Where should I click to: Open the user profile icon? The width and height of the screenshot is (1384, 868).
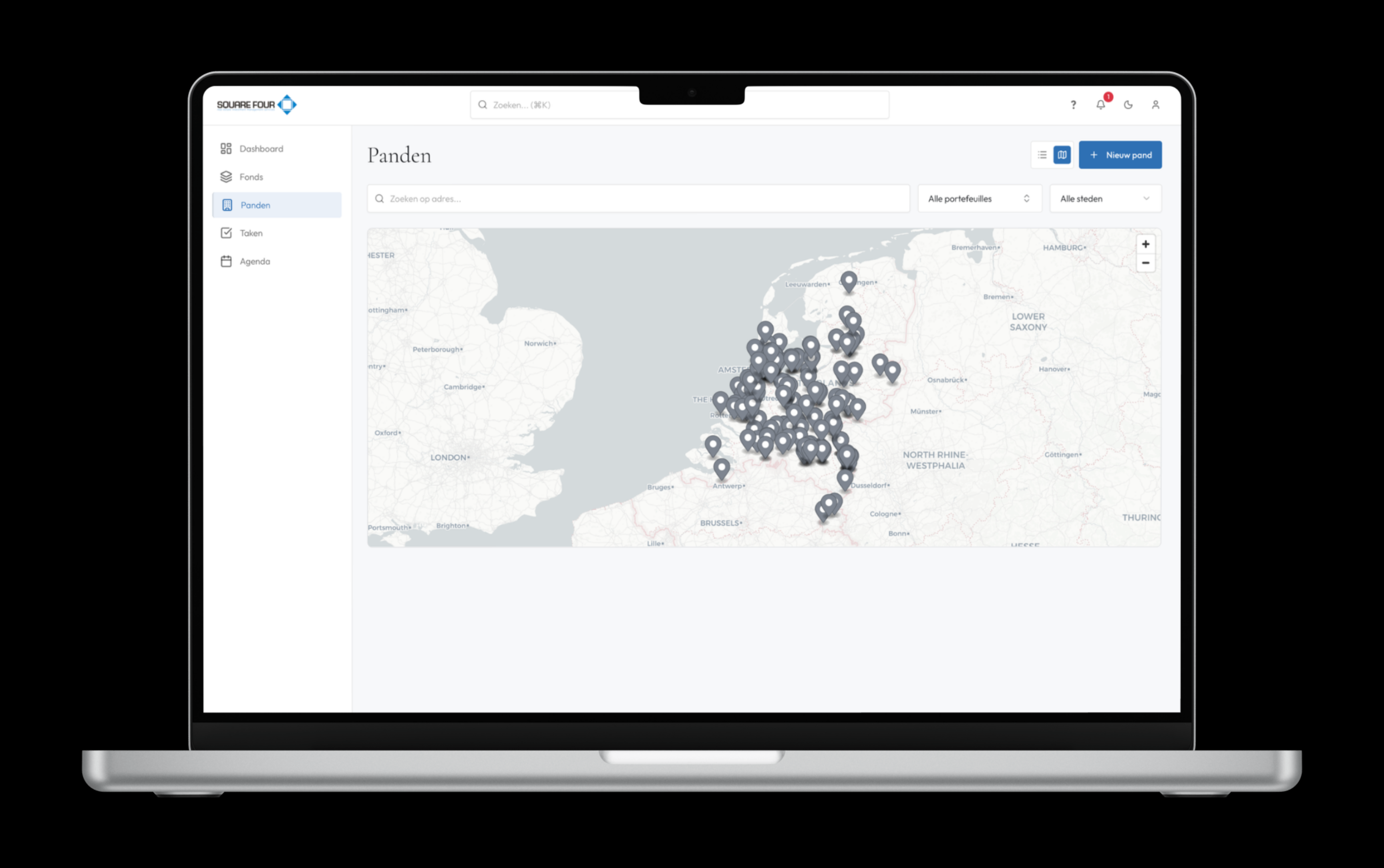tap(1155, 105)
